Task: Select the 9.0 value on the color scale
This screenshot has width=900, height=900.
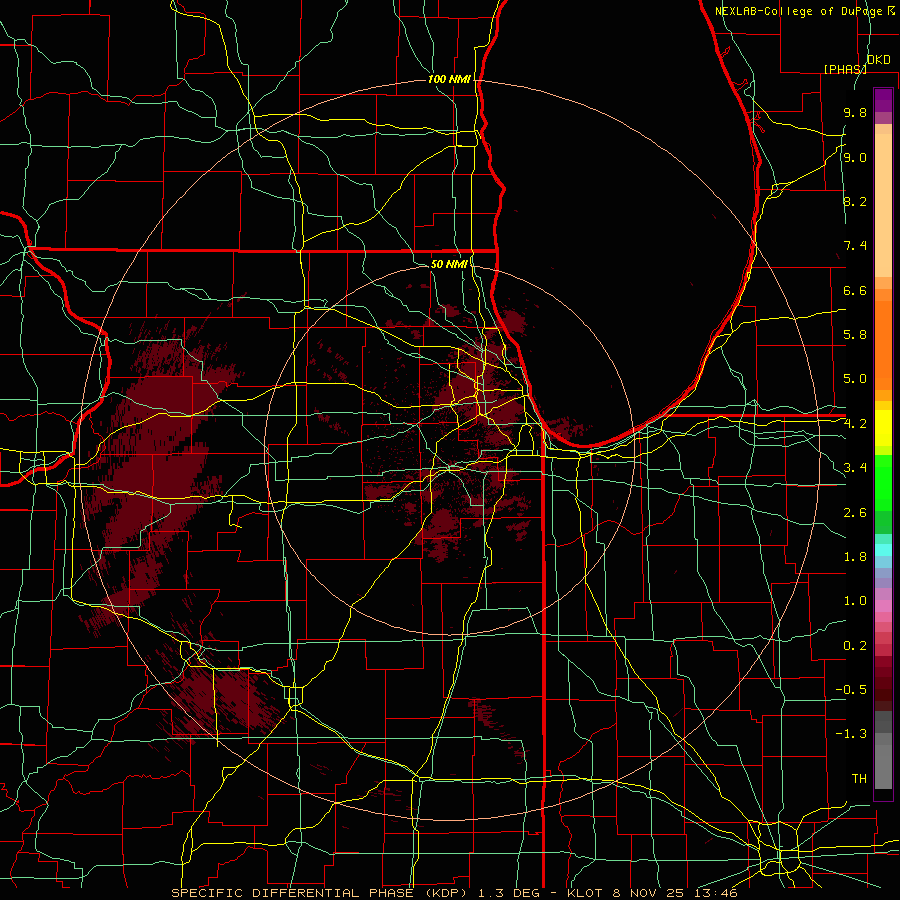Action: [855, 157]
